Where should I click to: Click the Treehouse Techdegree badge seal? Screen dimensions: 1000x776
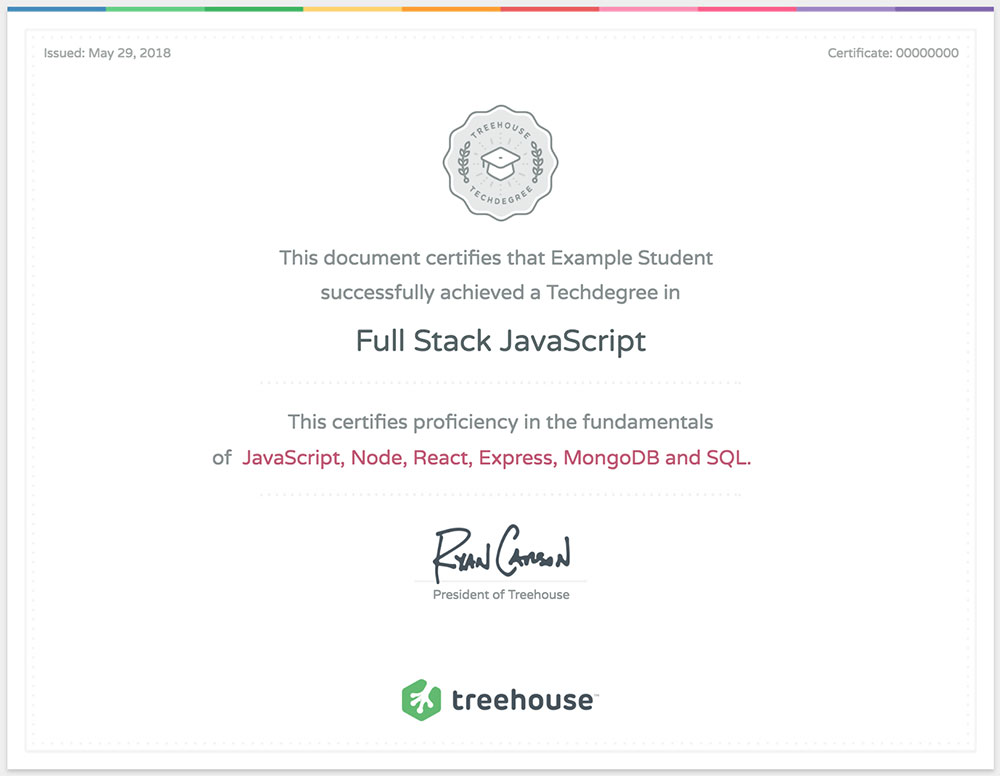[501, 163]
